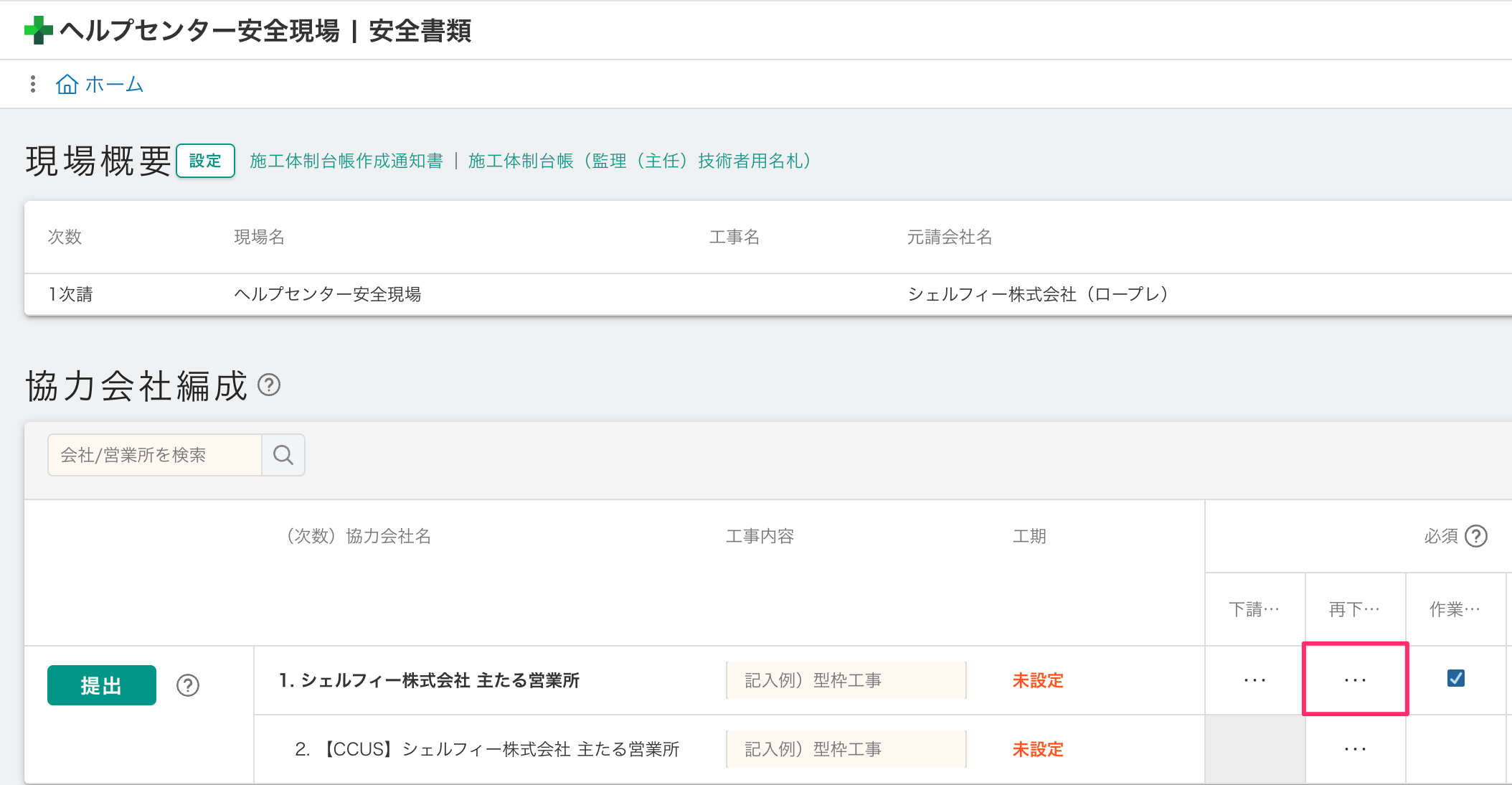Click the green cross logo icon
Screen dimensions: 1512x785
point(39,30)
